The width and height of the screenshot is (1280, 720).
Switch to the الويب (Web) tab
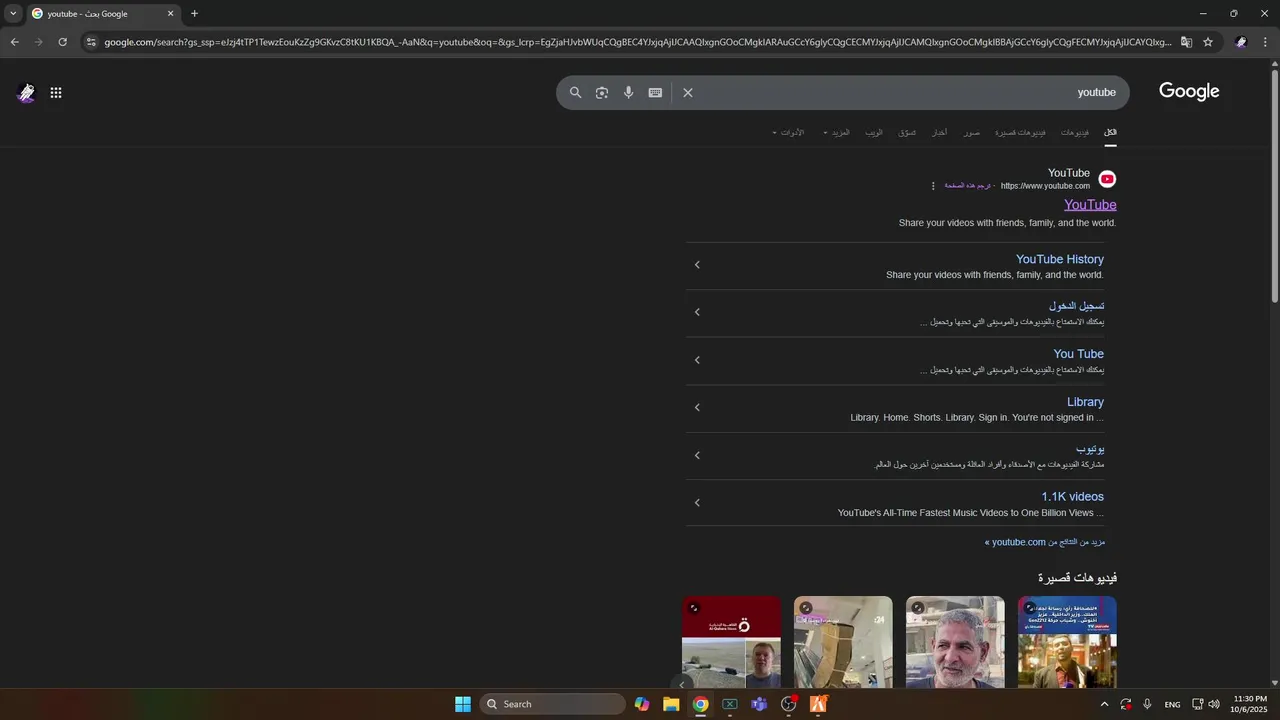[x=874, y=133]
